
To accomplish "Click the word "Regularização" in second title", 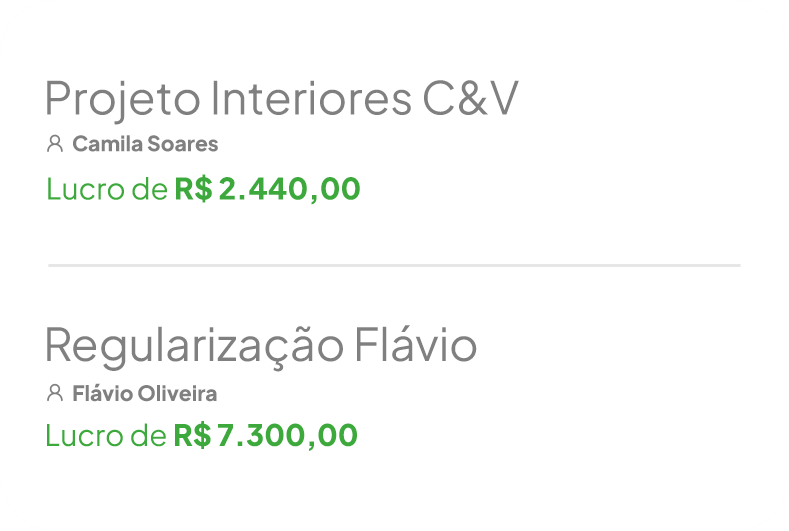I will [x=193, y=346].
